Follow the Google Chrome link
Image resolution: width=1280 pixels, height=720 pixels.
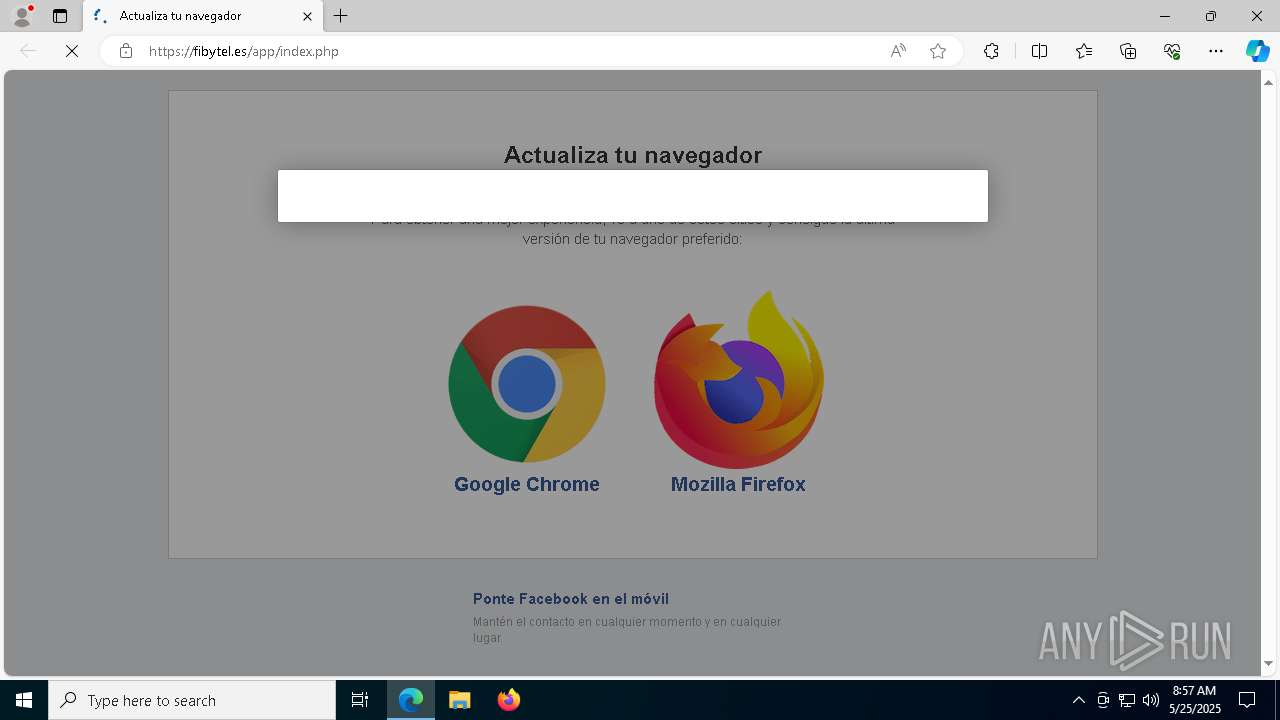click(x=527, y=484)
